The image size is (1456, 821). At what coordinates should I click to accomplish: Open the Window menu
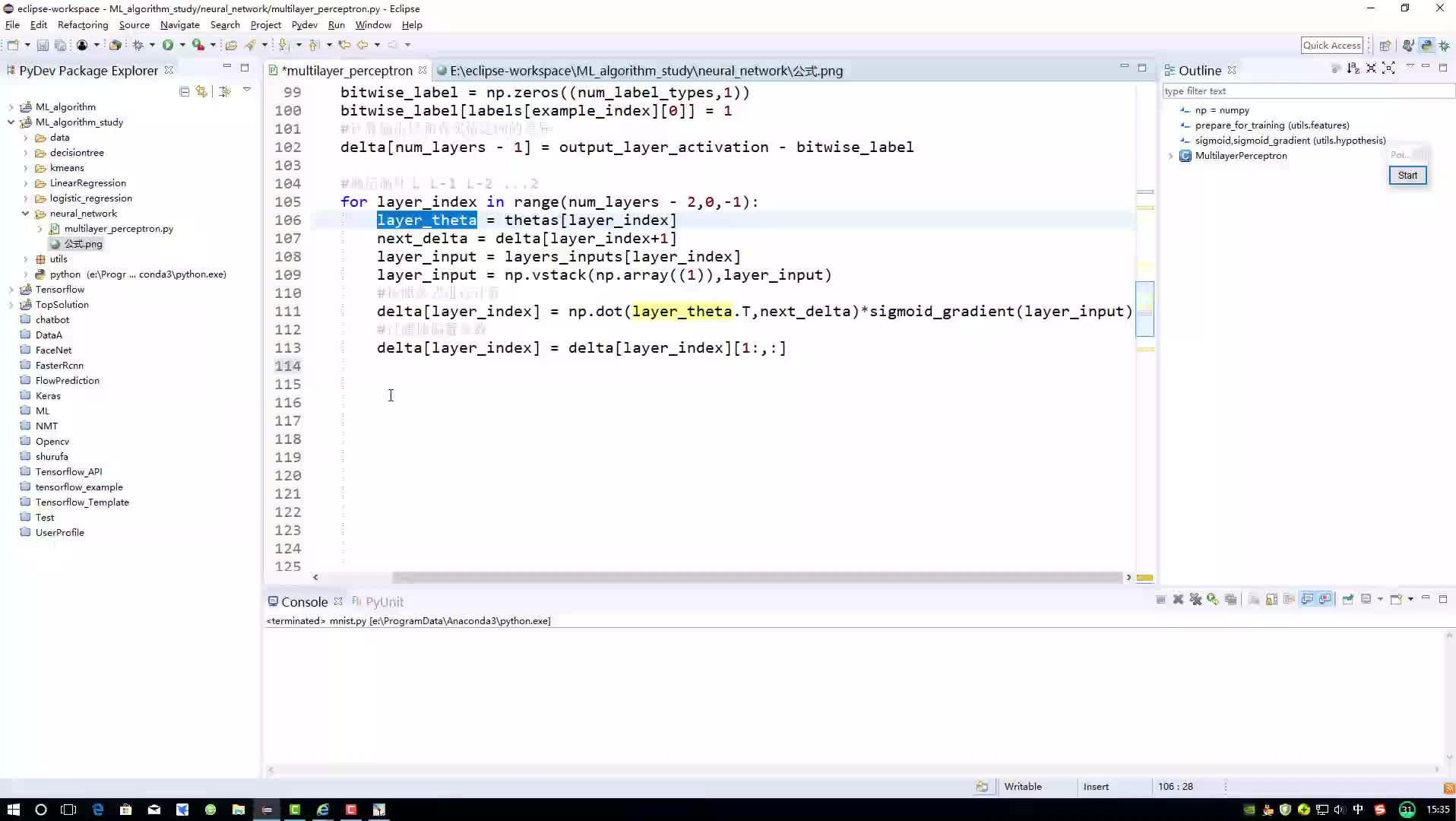click(373, 25)
